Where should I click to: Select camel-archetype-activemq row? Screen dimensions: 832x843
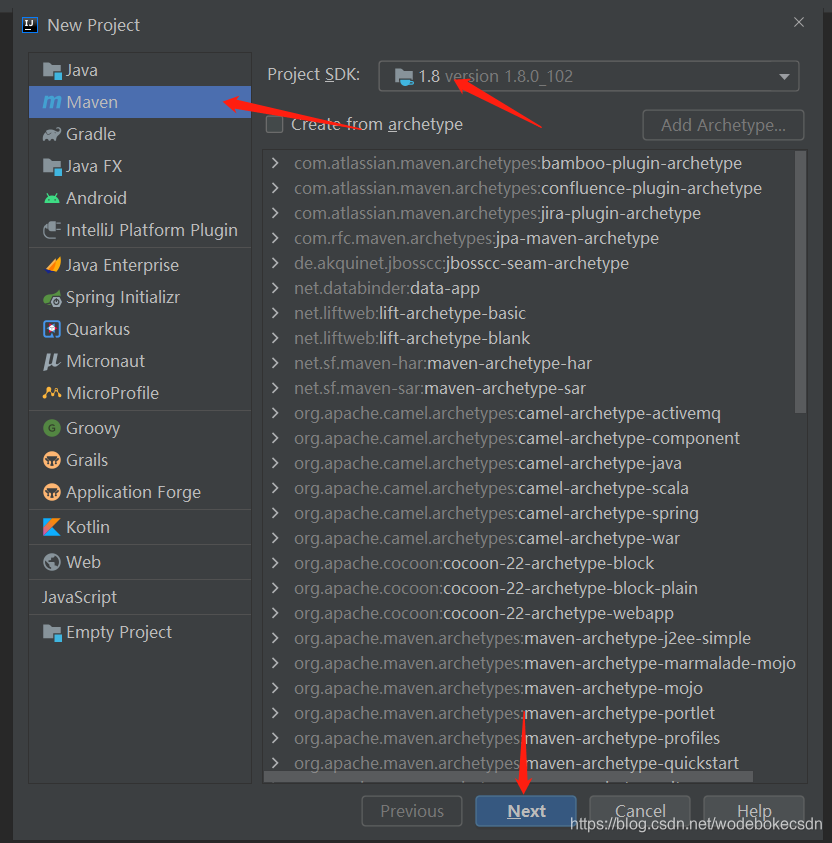529,413
